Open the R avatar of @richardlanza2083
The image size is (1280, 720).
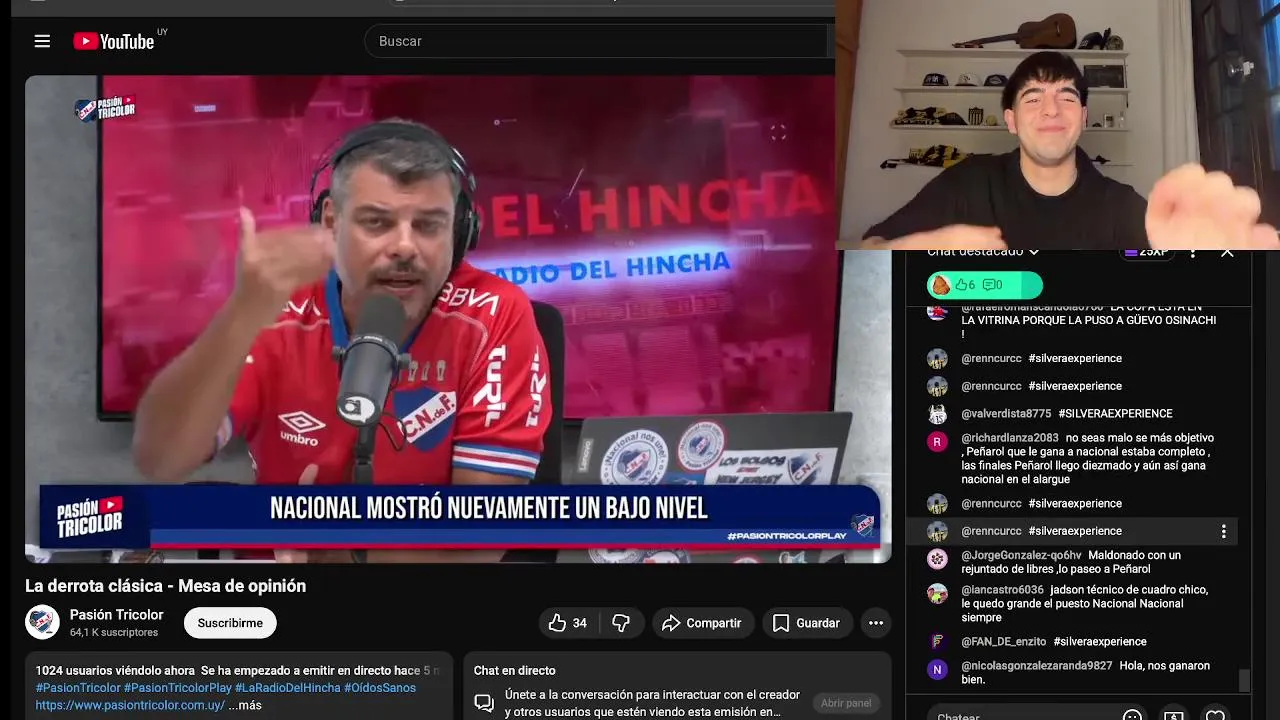[937, 442]
